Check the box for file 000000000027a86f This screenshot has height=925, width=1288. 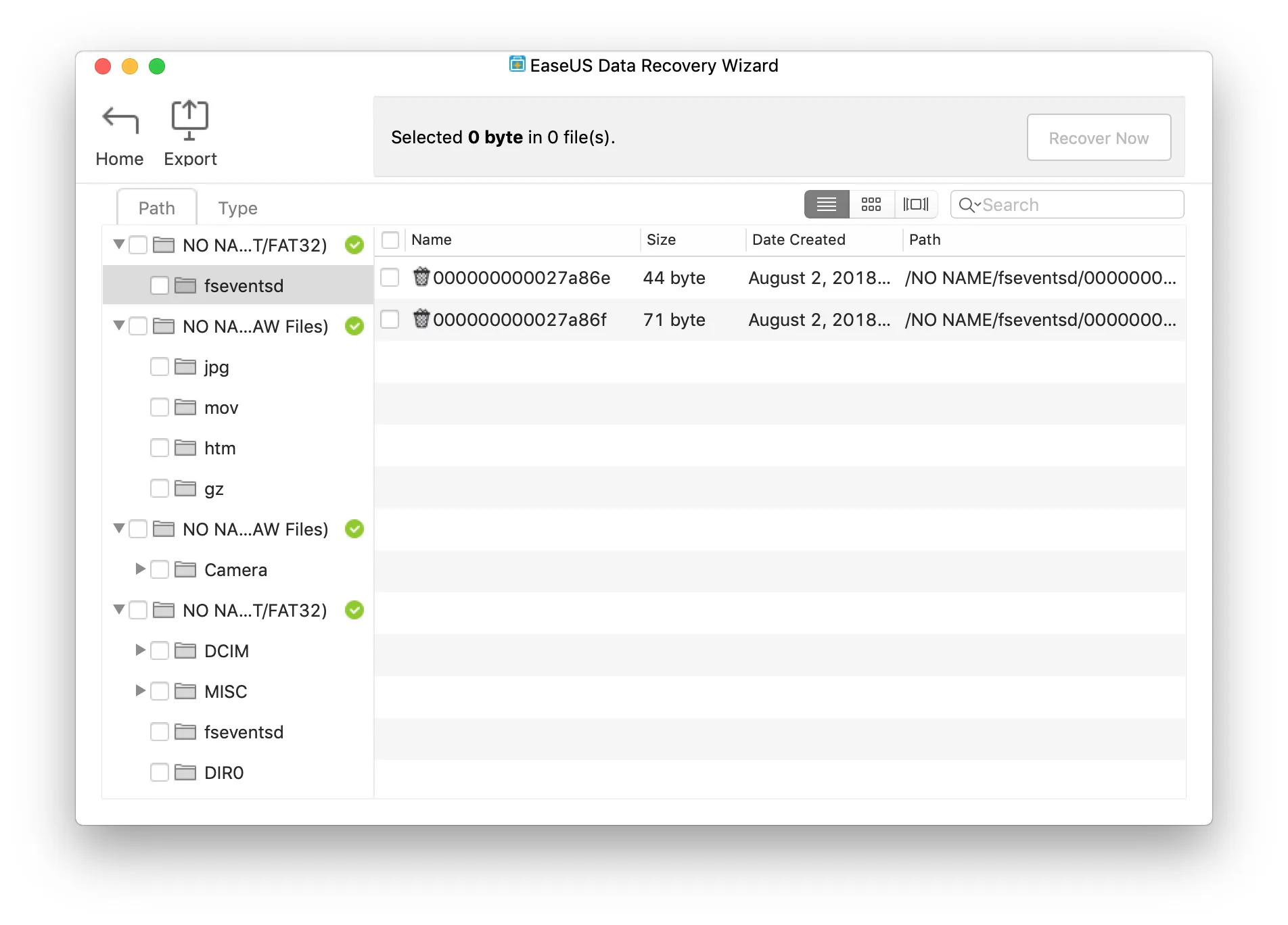click(390, 319)
